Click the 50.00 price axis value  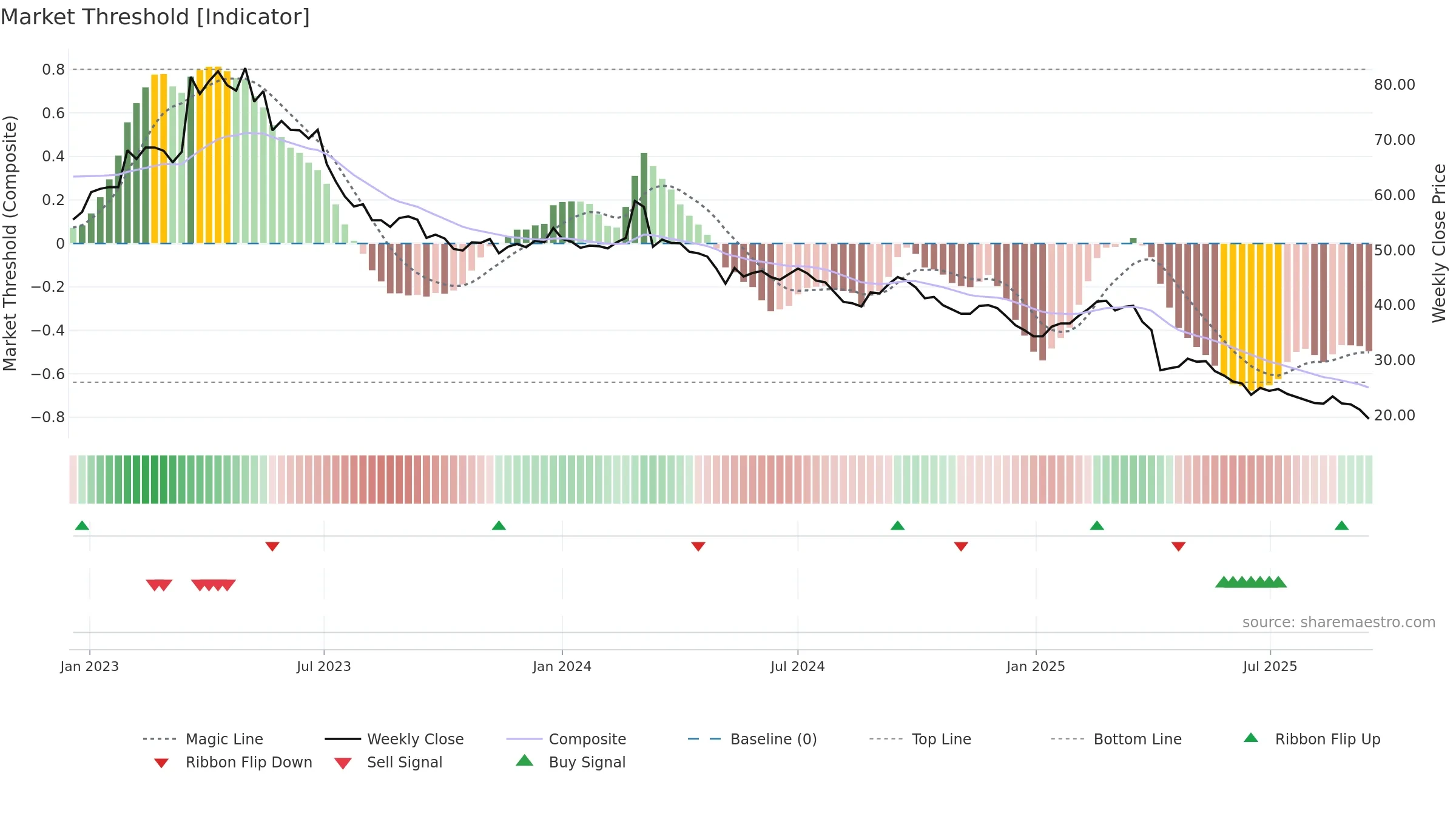1395,250
